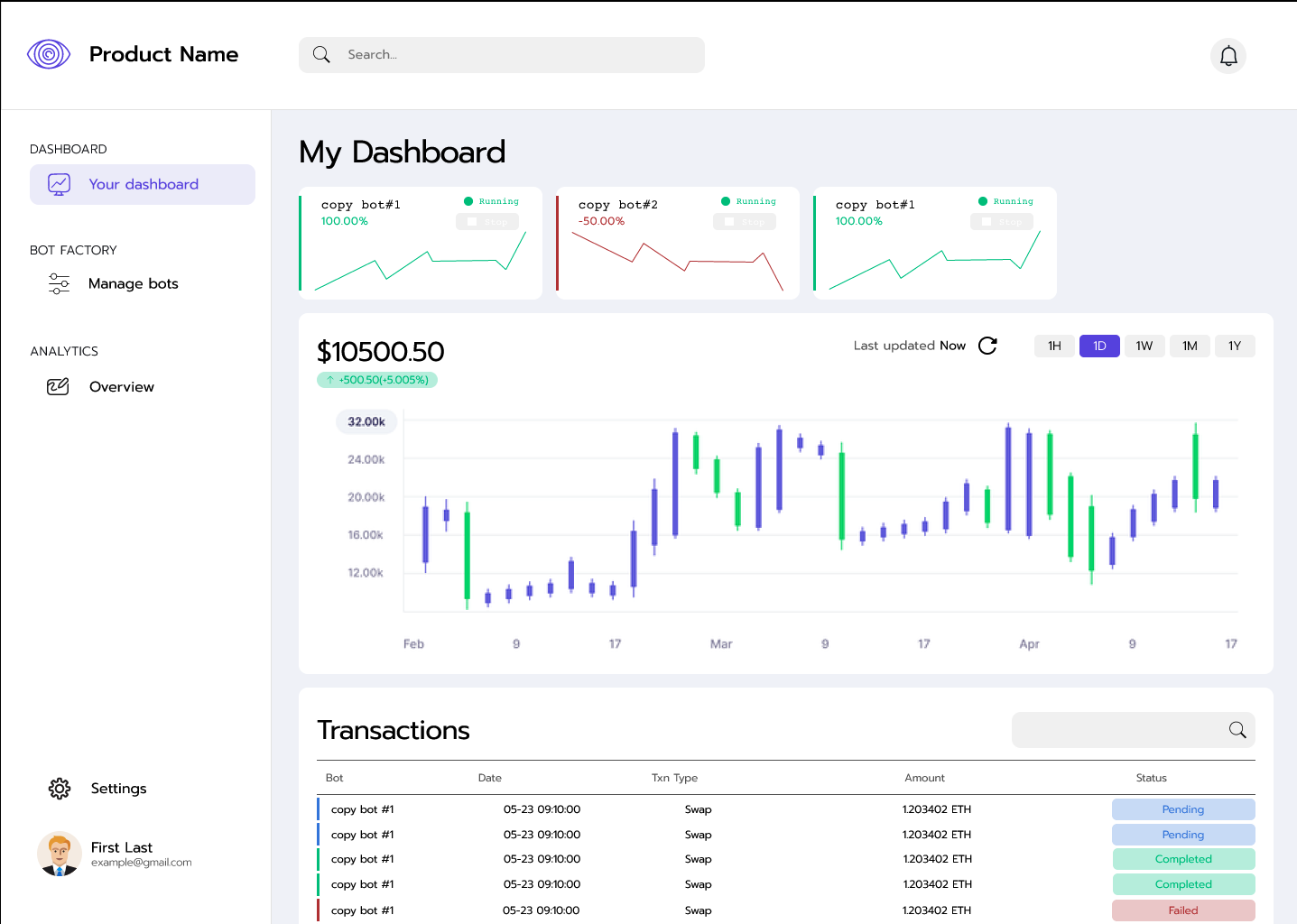Click the First Last profile name

click(122, 847)
